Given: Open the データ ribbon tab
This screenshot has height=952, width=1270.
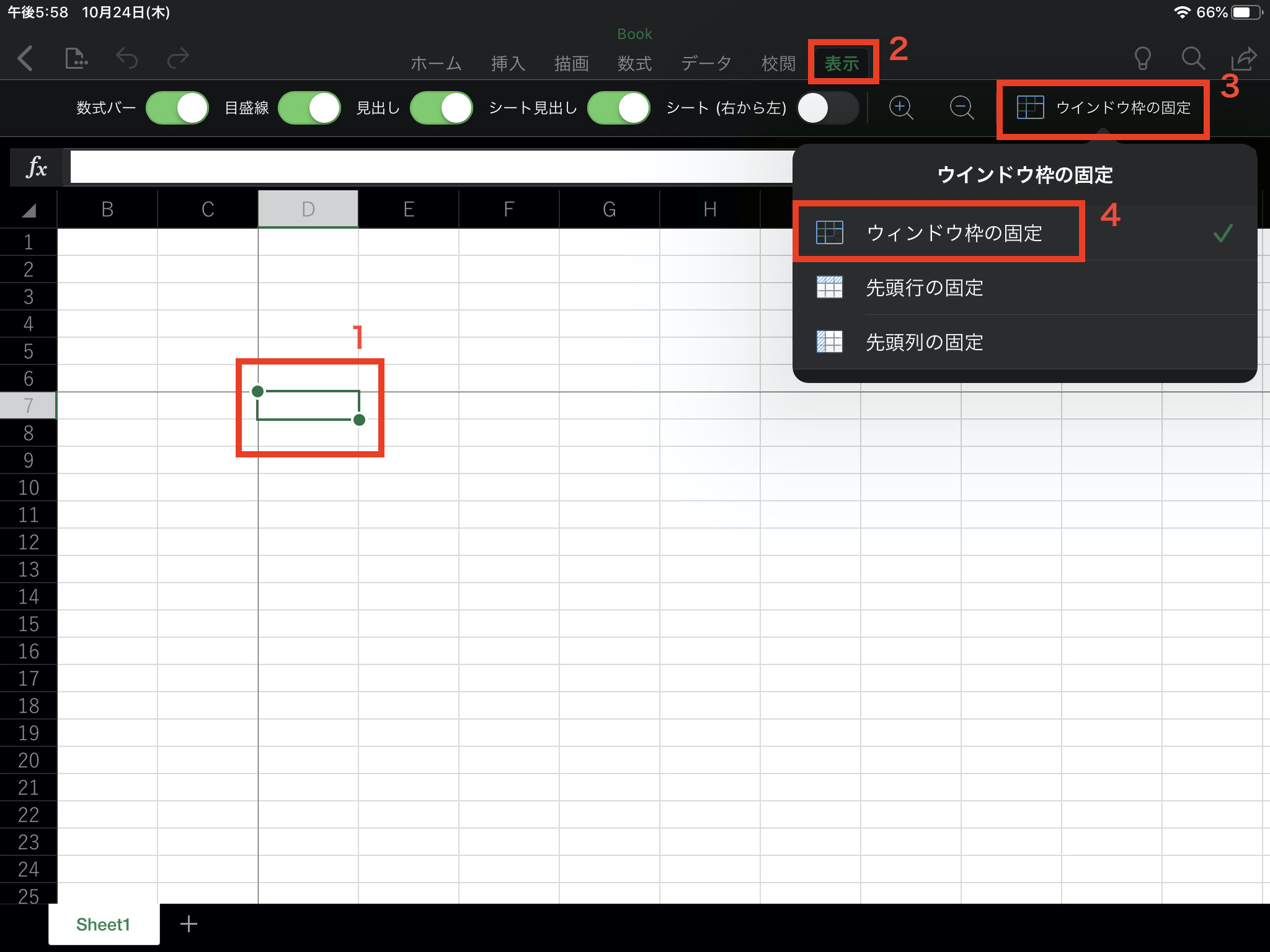Looking at the screenshot, I should (706, 63).
